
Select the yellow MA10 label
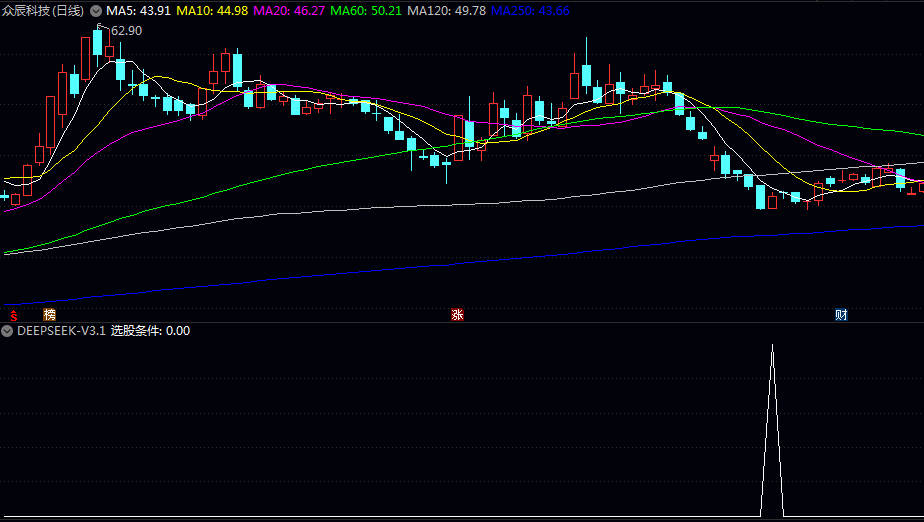pos(215,10)
